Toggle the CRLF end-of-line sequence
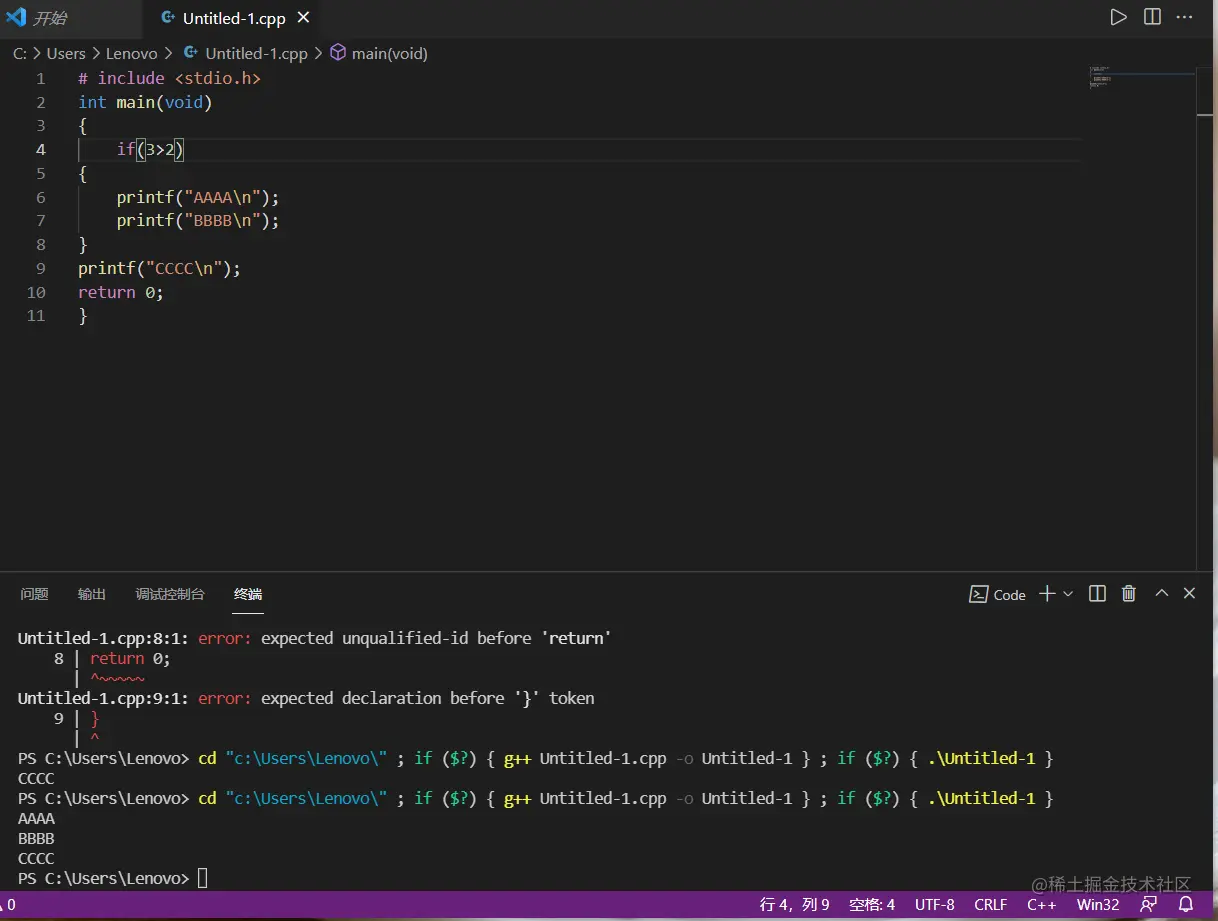The height and width of the screenshot is (921, 1218). 990,904
